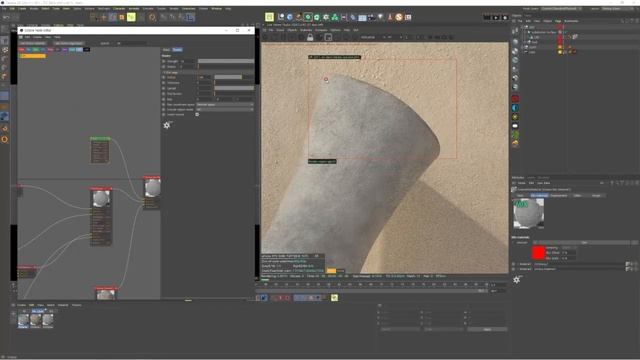The image size is (640, 360).
Task: Click the green cloner-style icon in the top toolbar
Action: click(335, 17)
